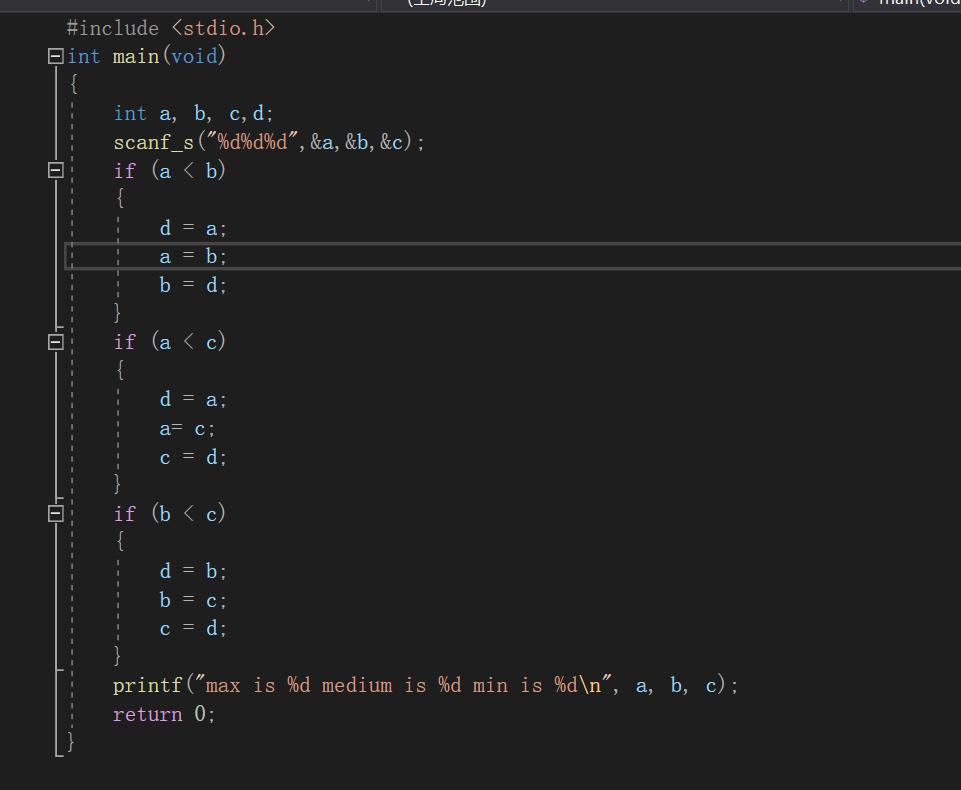Click the highlighted a = b; line
The width and height of the screenshot is (961, 790).
point(193,256)
